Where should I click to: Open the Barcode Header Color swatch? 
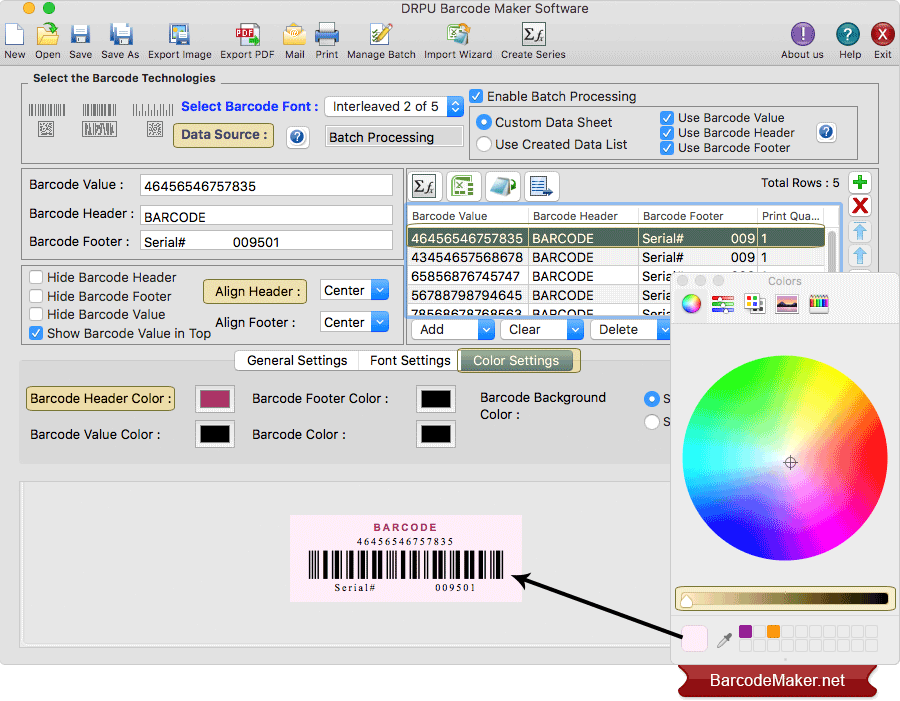[x=215, y=399]
